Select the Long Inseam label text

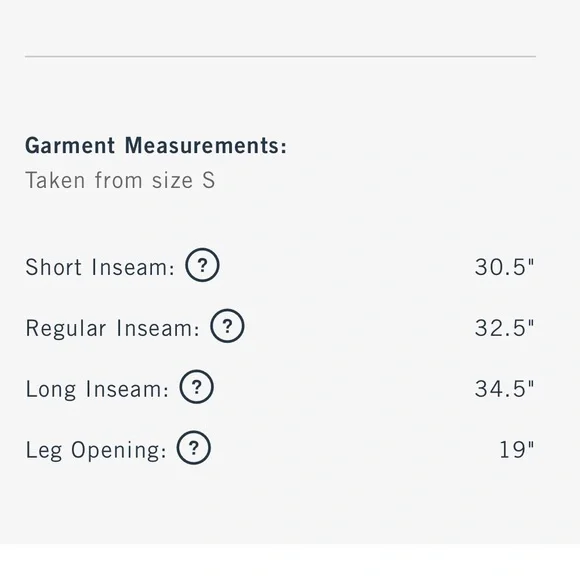point(97,390)
